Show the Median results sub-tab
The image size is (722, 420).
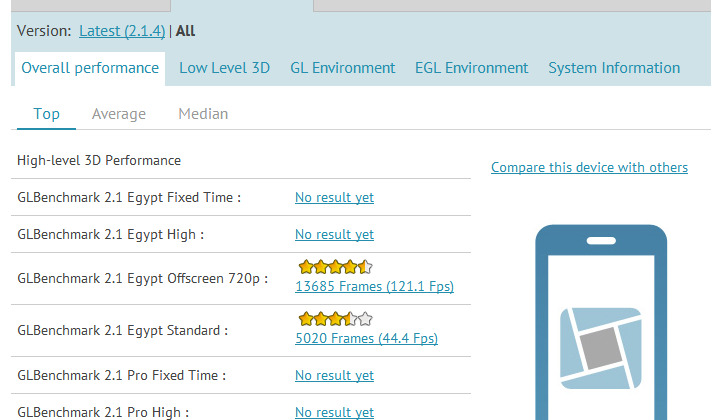click(x=203, y=114)
